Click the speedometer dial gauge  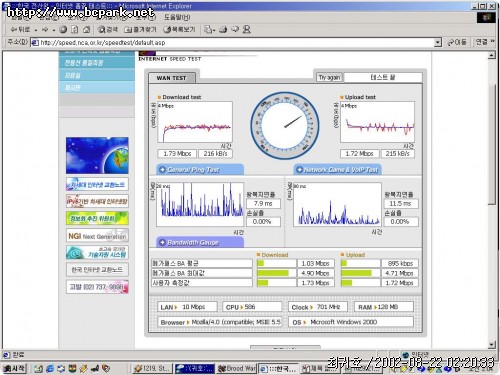(x=285, y=126)
